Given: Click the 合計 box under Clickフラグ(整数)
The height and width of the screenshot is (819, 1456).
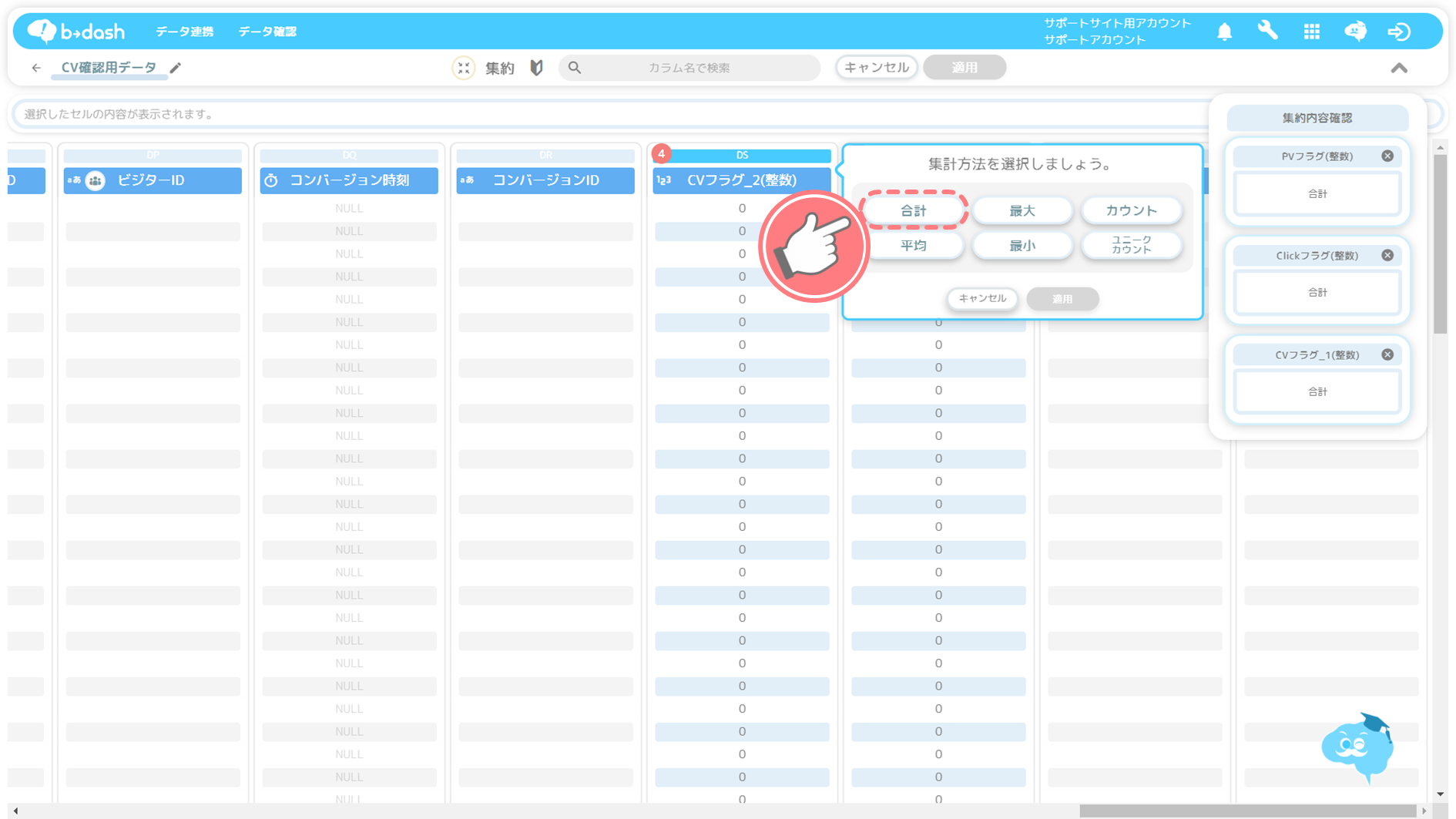Looking at the screenshot, I should point(1317,293).
